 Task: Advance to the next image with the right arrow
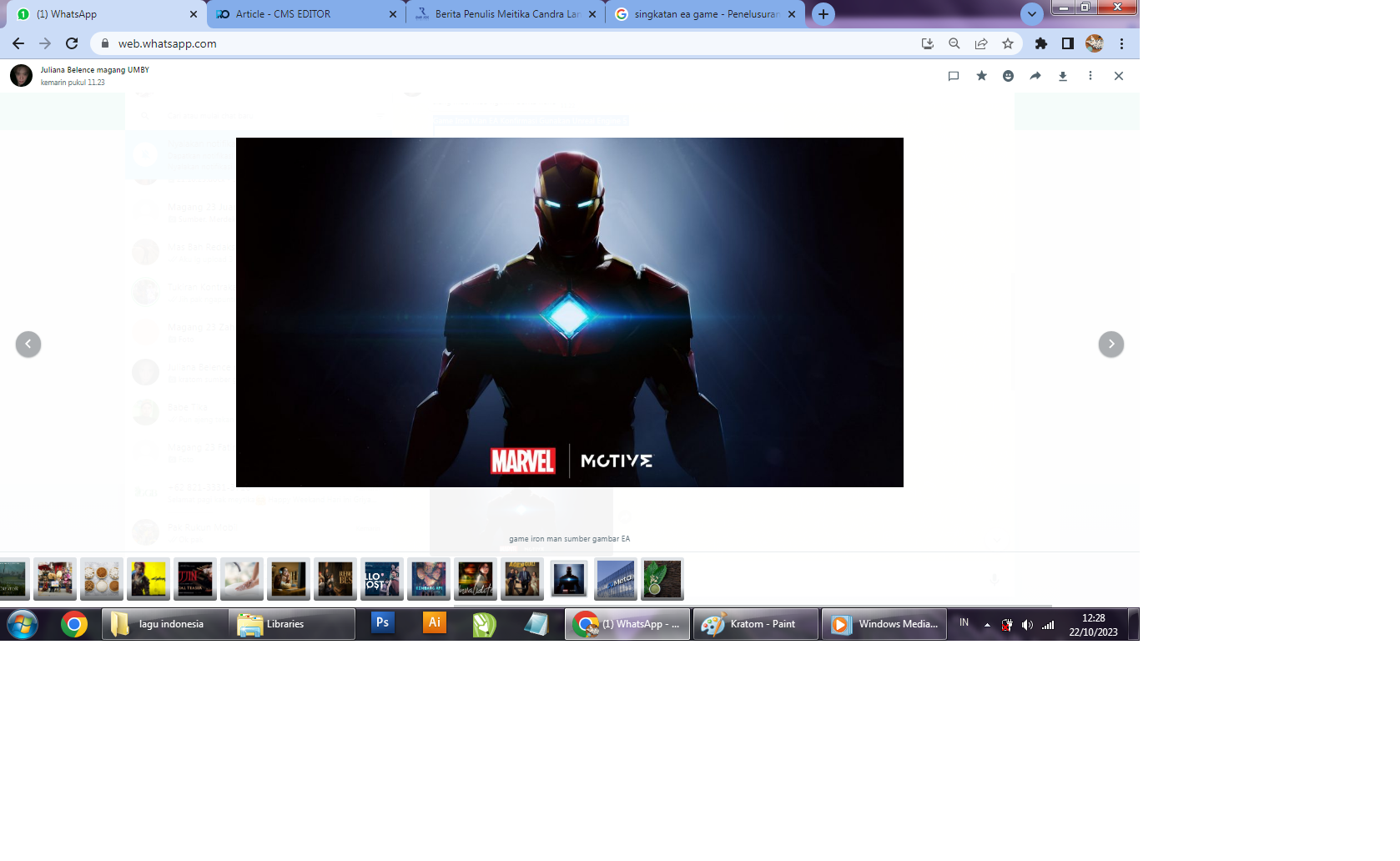point(1111,343)
